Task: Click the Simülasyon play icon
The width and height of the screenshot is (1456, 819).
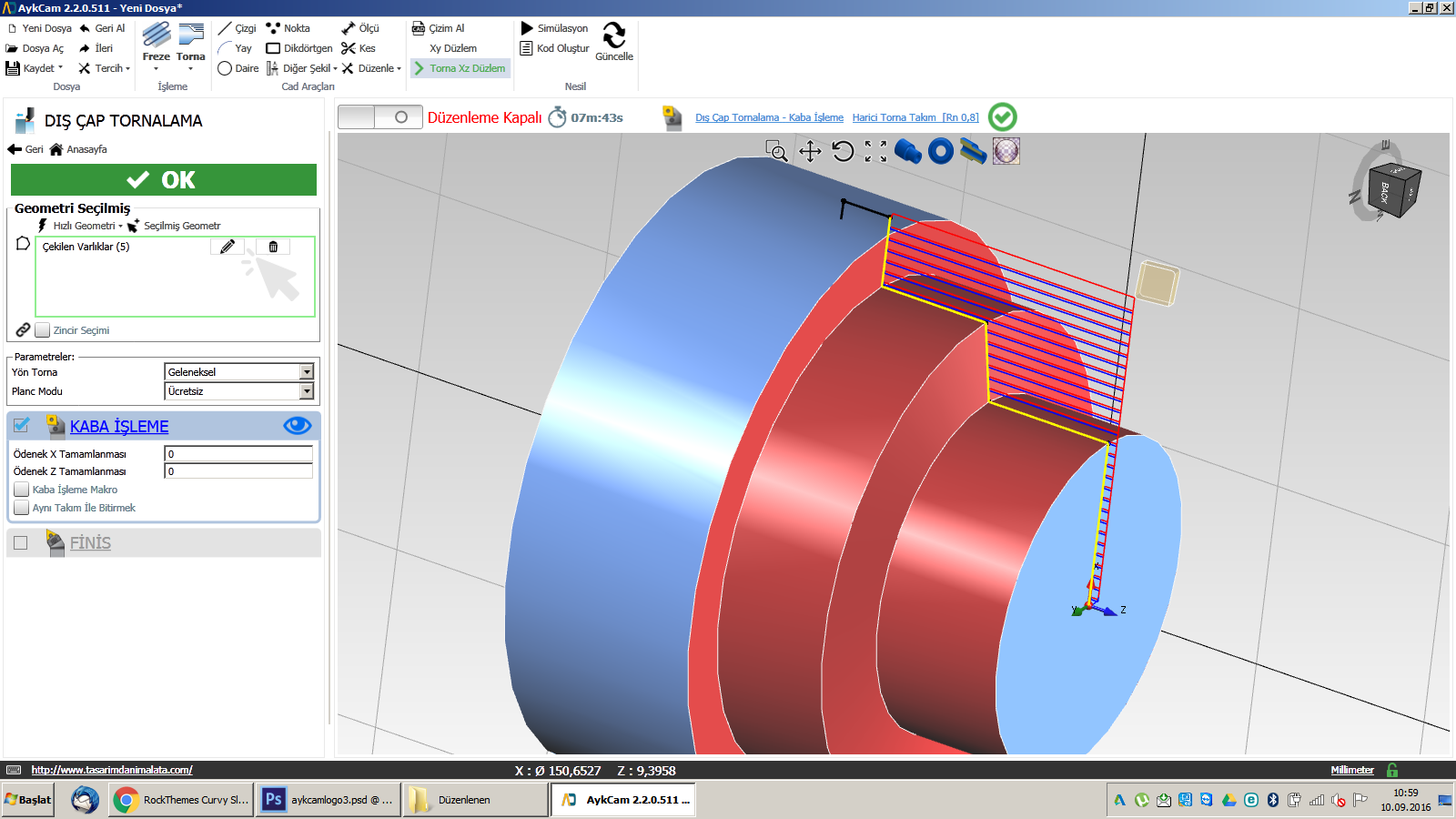Action: pos(527,28)
